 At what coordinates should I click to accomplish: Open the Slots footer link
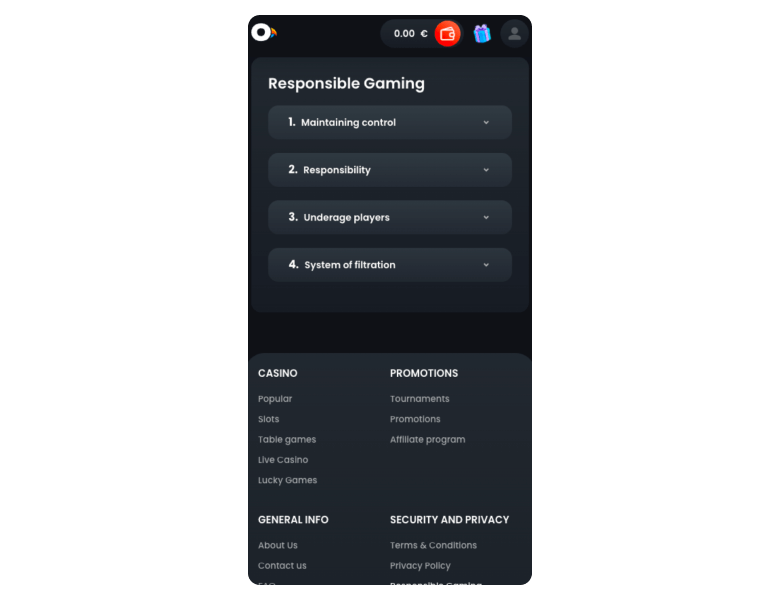269,419
